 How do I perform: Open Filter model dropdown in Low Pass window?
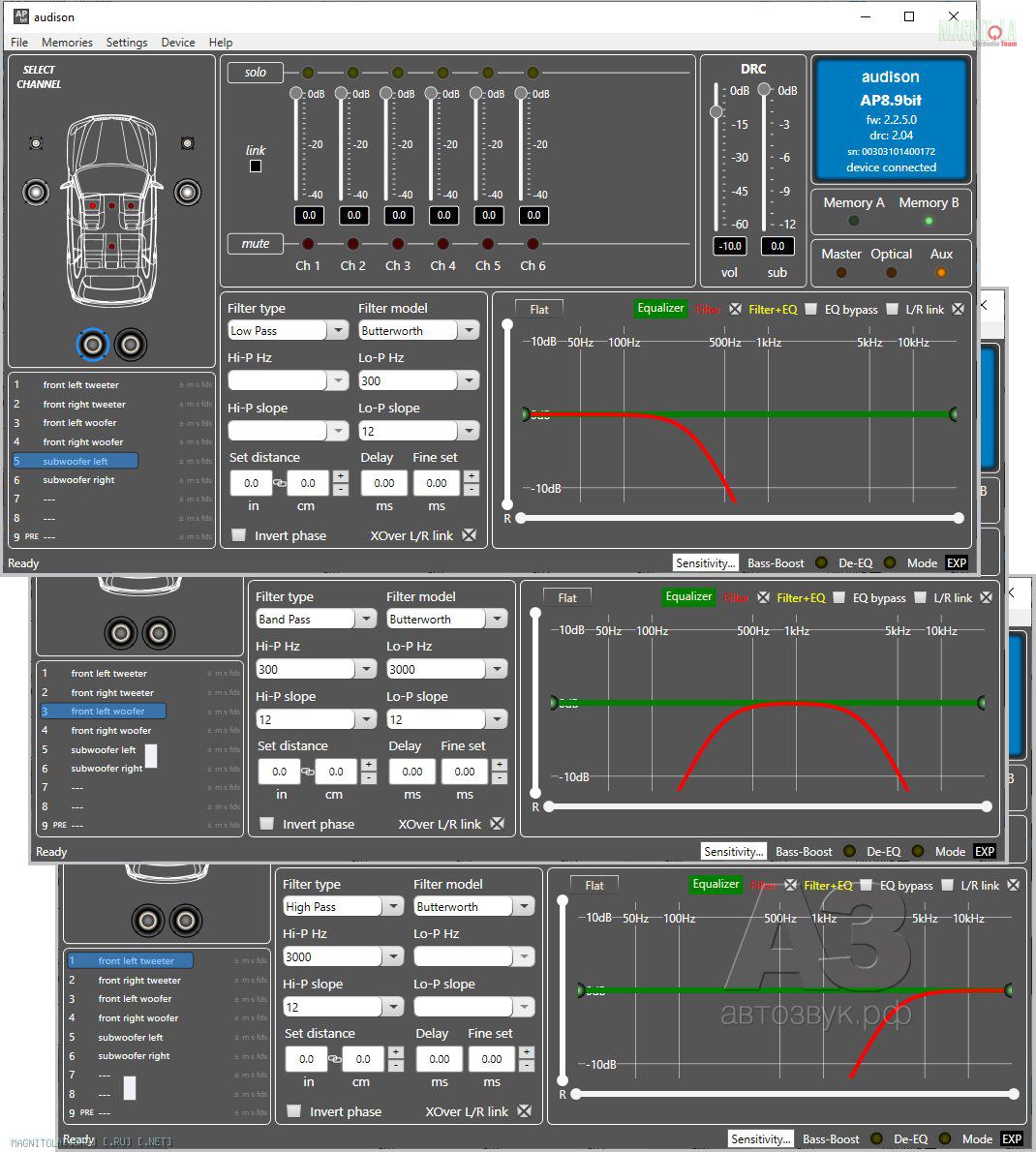point(419,331)
